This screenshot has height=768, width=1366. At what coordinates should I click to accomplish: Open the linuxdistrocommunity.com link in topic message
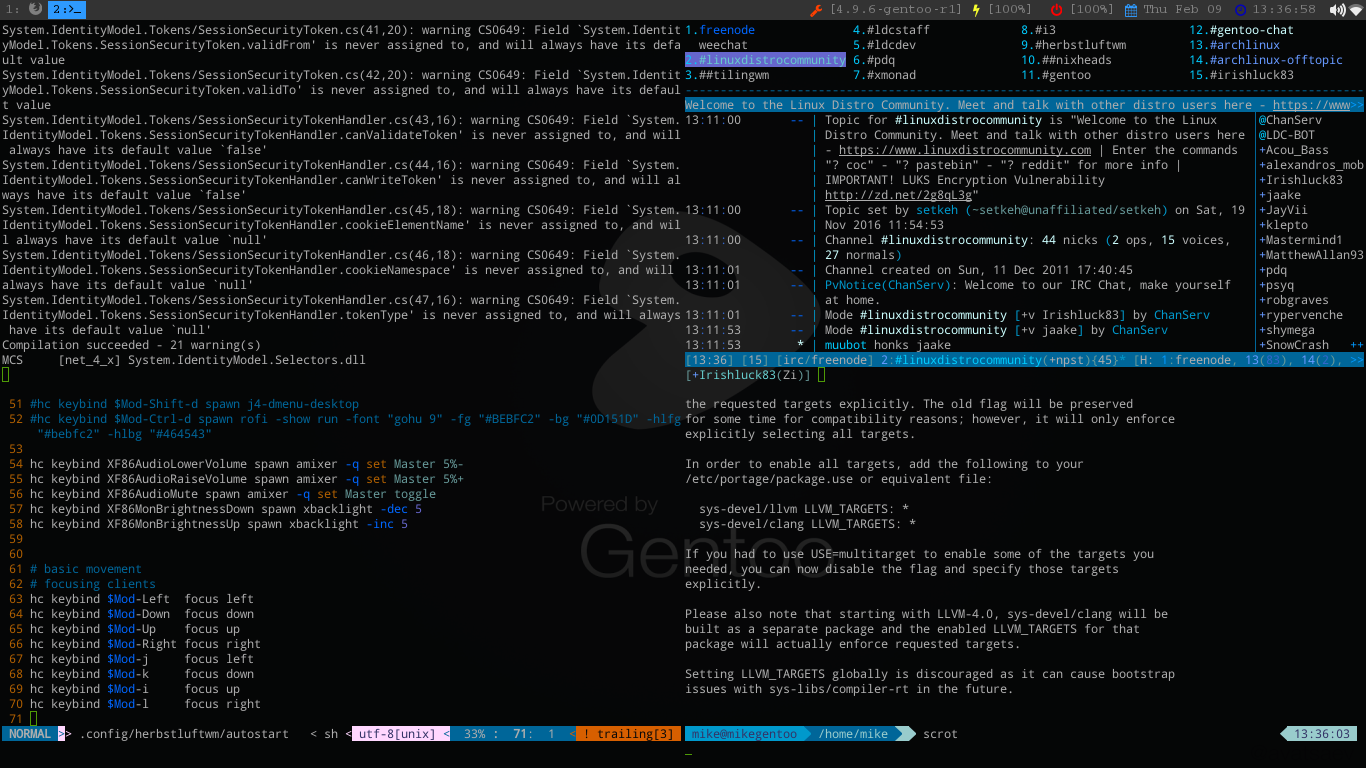coord(965,150)
